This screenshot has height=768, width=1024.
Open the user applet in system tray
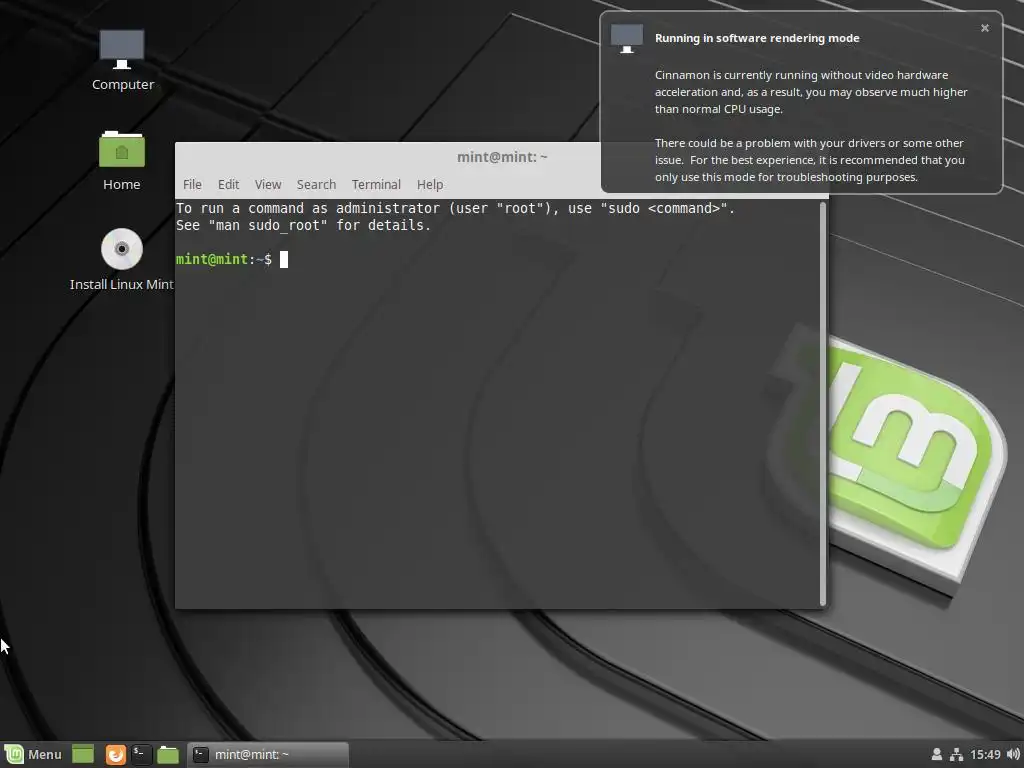936,754
